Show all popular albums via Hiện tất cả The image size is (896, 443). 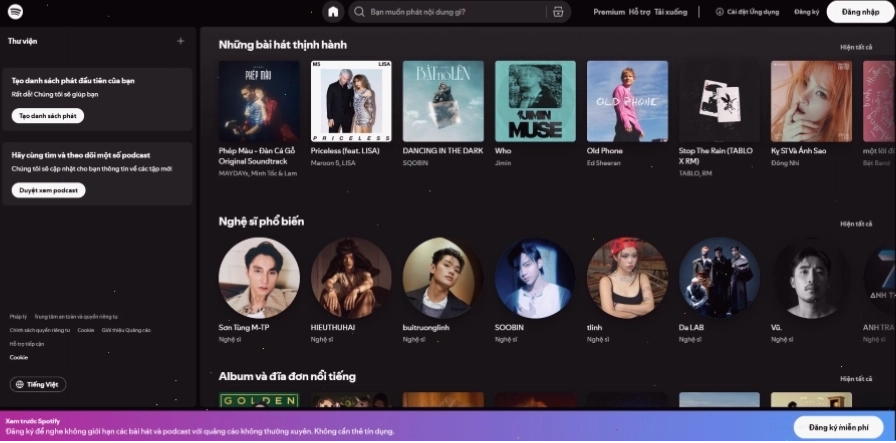click(856, 378)
